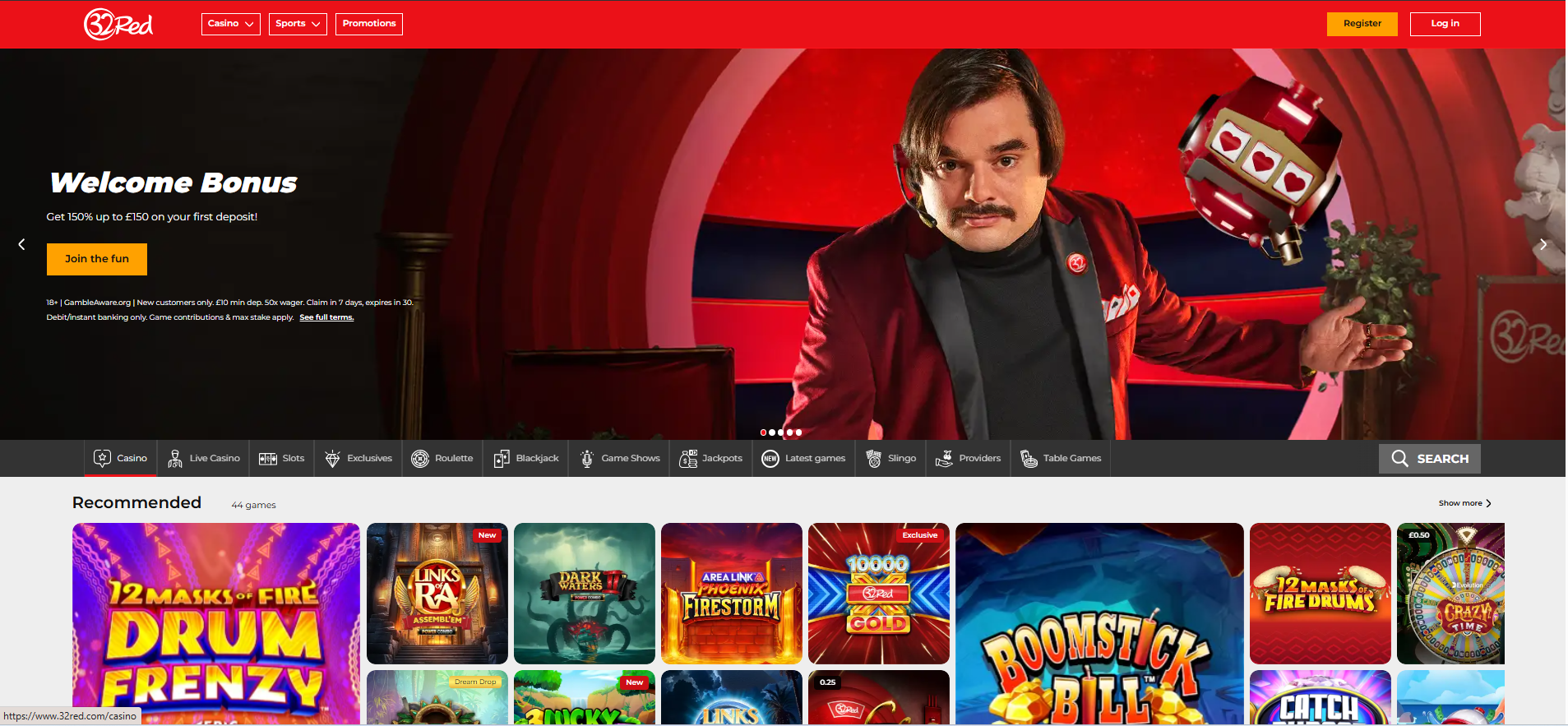Click the Log in button
Image resolution: width=1568 pixels, height=726 pixels.
(1445, 24)
